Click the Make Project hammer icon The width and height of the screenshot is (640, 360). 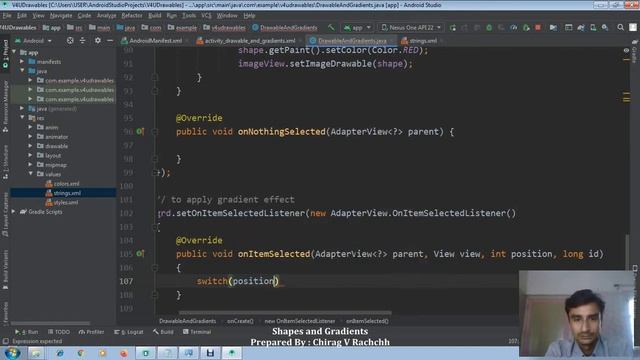(331, 28)
